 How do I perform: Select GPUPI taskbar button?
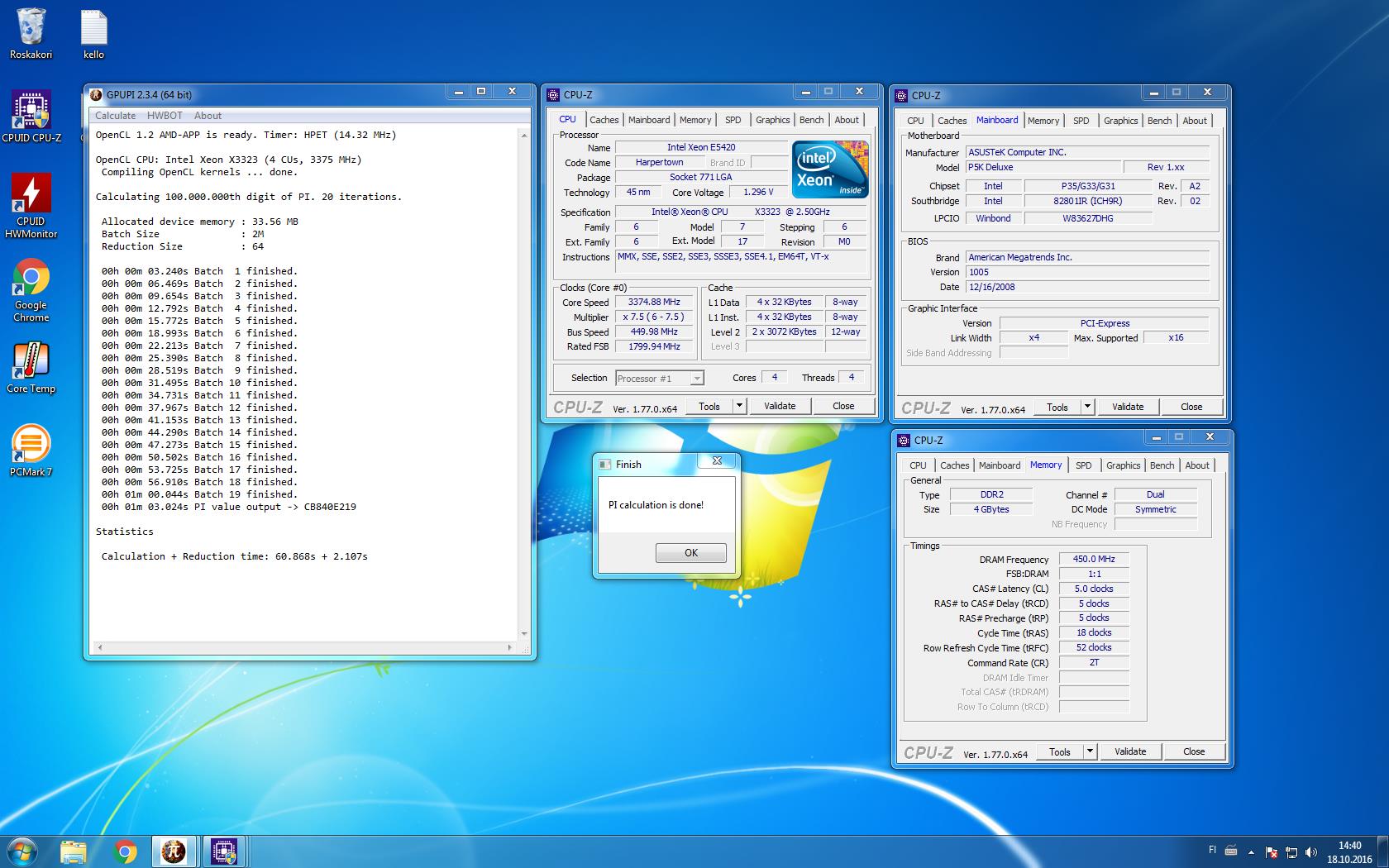click(174, 851)
